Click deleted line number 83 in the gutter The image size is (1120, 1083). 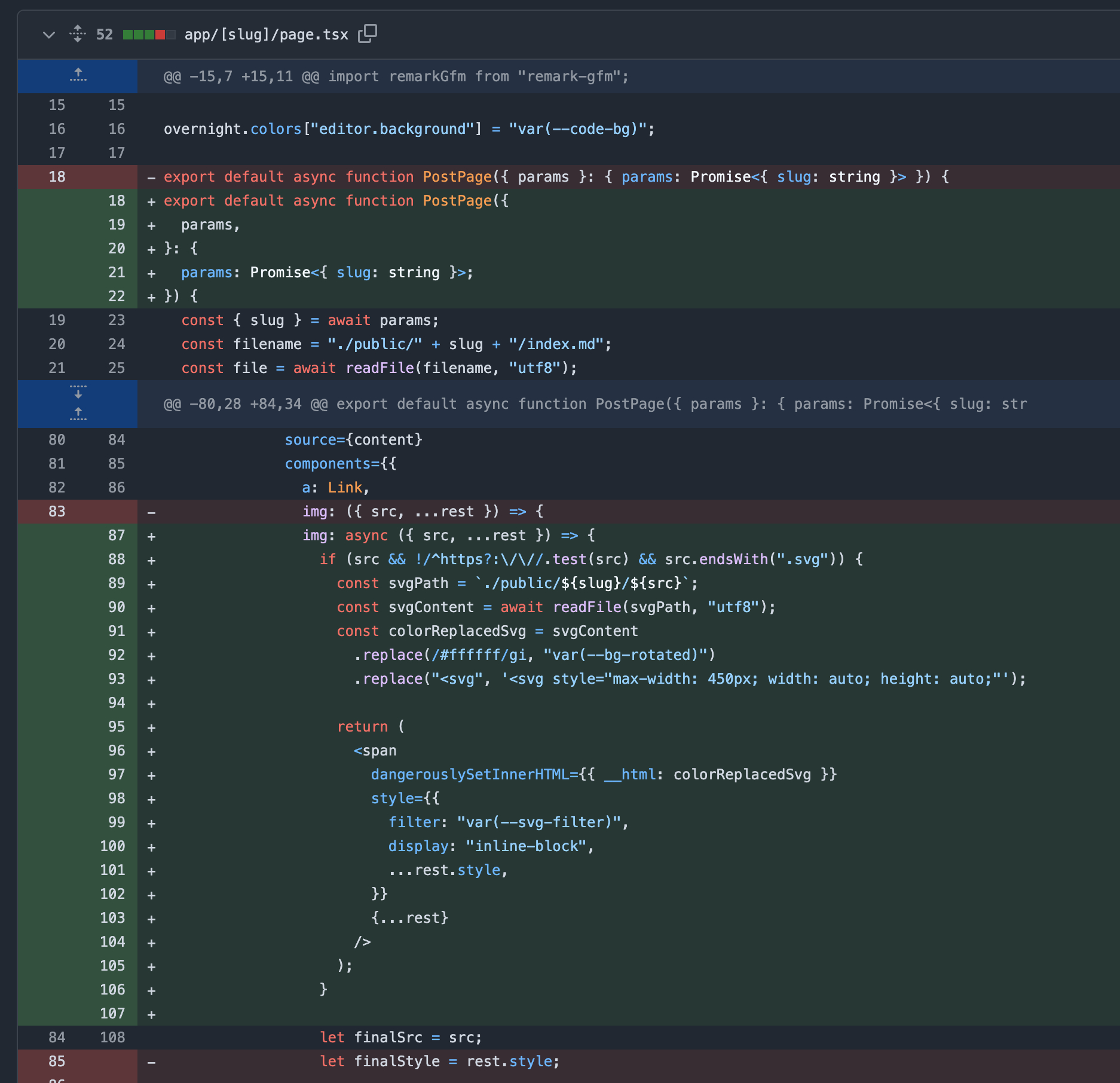tap(57, 512)
